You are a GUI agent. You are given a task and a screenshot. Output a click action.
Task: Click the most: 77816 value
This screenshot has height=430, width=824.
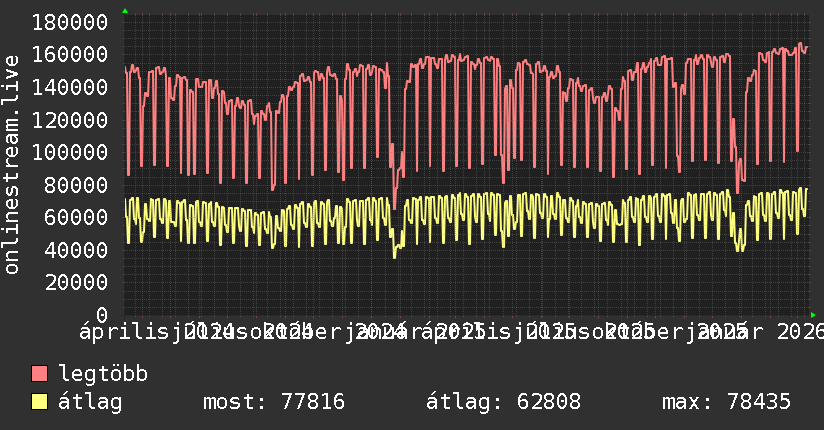pos(274,402)
